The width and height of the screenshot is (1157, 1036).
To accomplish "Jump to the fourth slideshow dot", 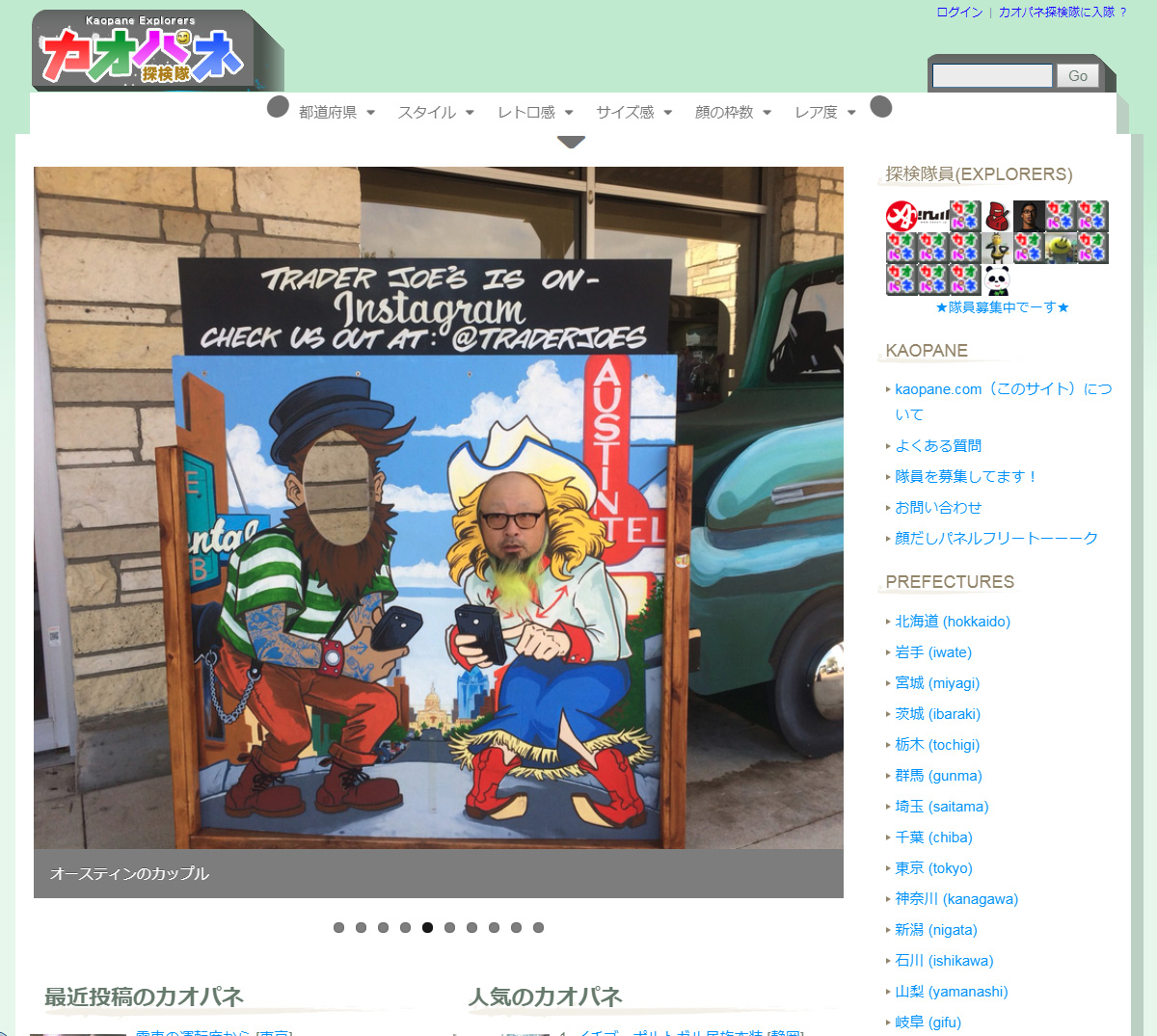I will click(x=405, y=927).
